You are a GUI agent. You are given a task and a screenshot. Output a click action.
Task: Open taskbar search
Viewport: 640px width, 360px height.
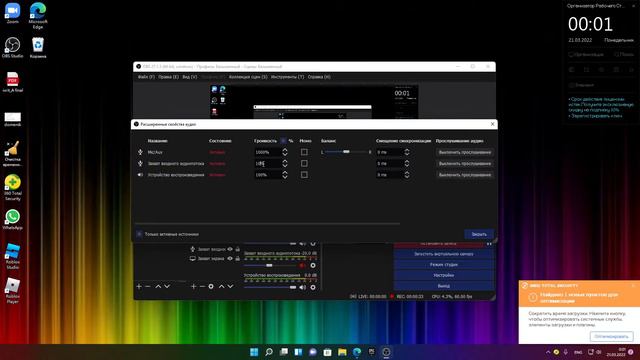[x=269, y=352]
